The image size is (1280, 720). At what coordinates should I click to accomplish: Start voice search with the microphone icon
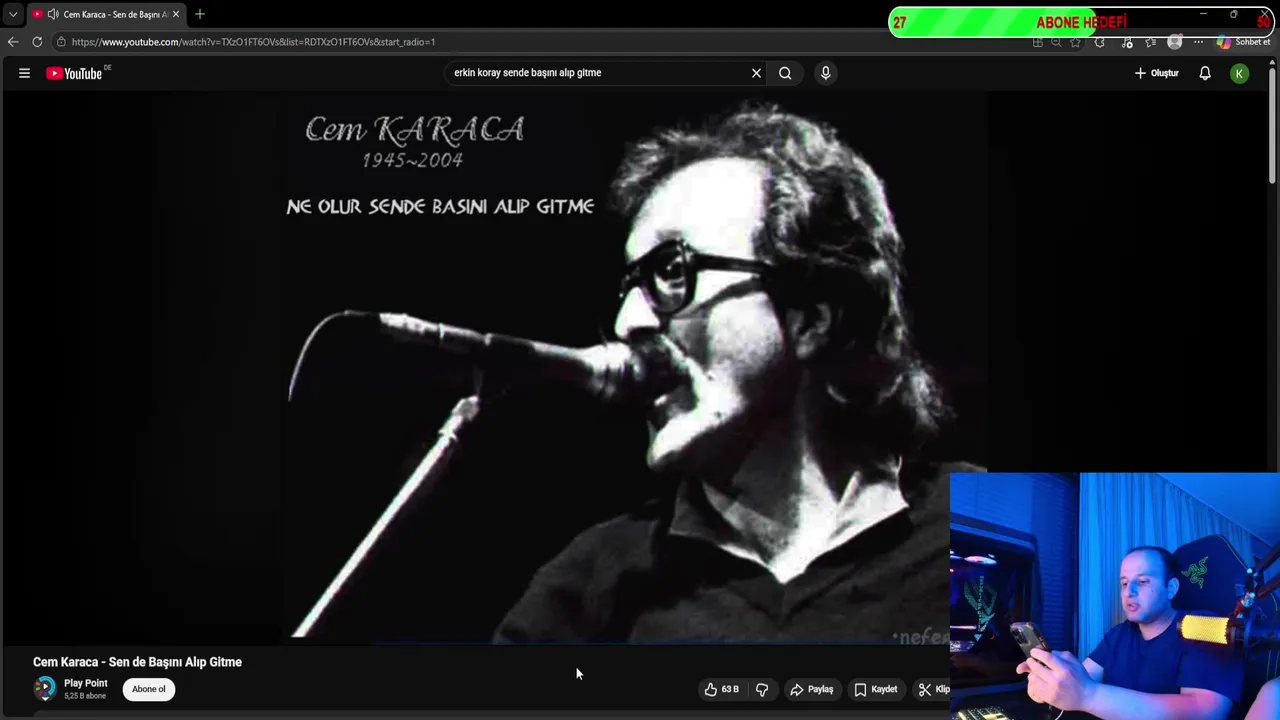coord(825,73)
